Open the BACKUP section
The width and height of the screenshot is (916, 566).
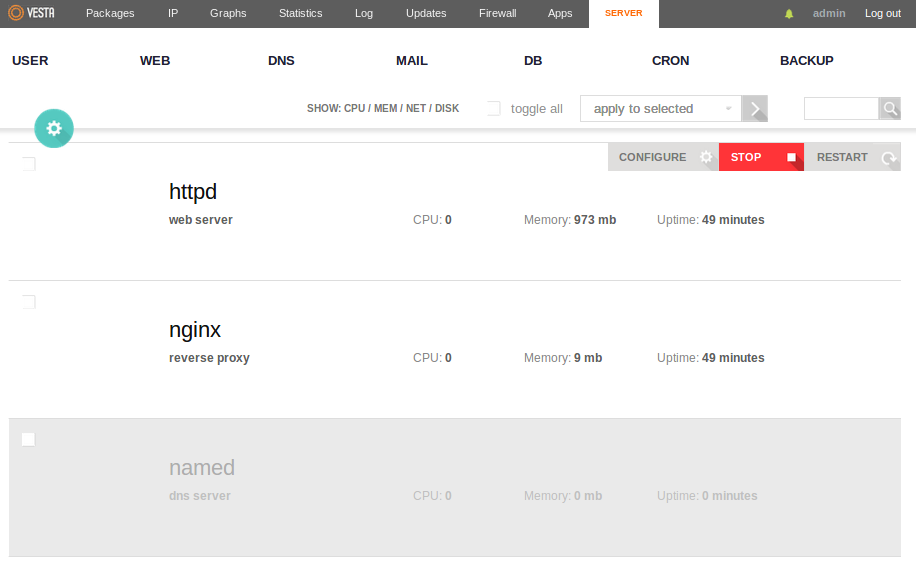tap(806, 61)
